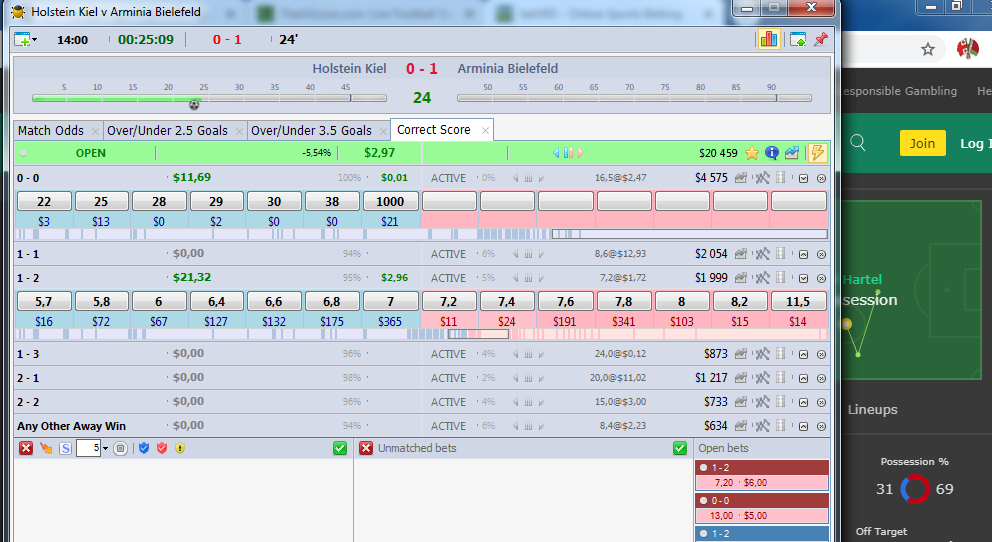Viewport: 992px width, 542px height.
Task: Open the graph icon in 2 - 1 row
Action: [740, 378]
